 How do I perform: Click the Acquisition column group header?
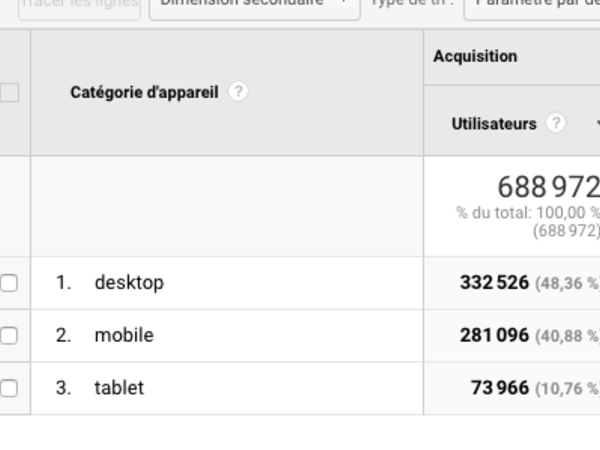coord(475,57)
